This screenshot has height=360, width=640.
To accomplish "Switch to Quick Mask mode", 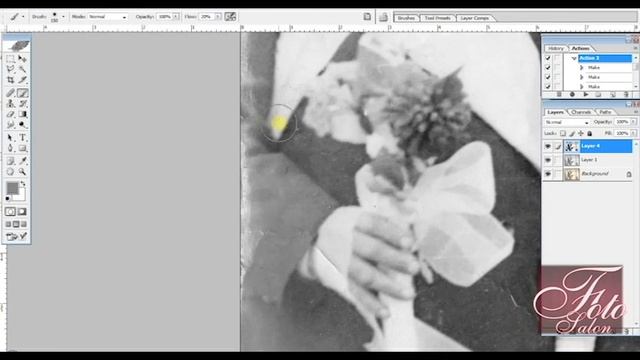I will (x=22, y=211).
